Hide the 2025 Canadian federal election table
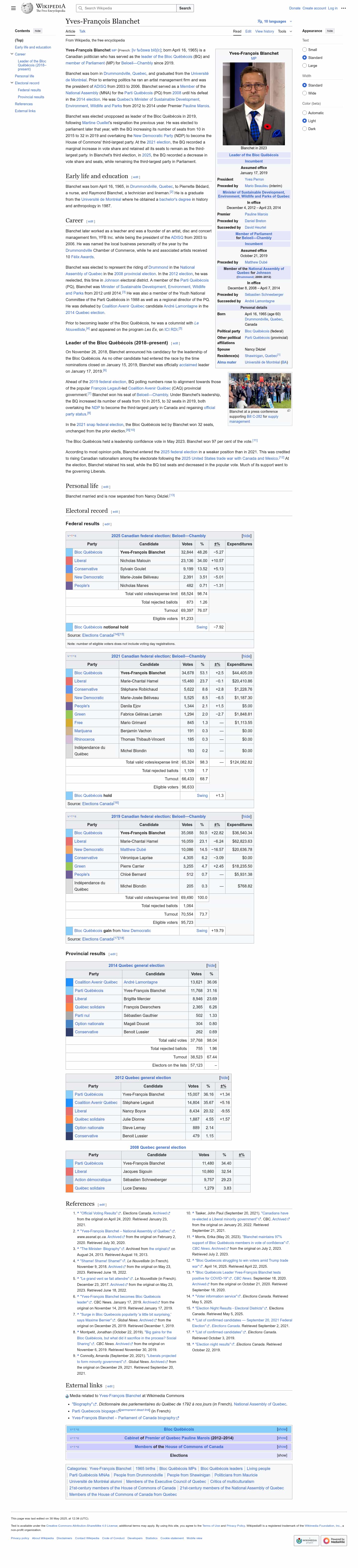This screenshot has width=358, height=1568. pos(246,536)
